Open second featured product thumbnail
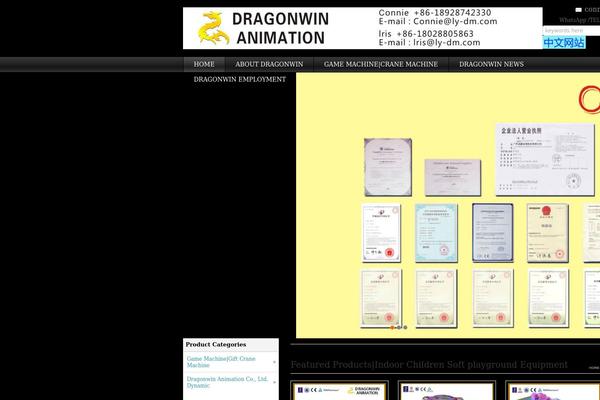The width and height of the screenshot is (600, 400). coord(447,390)
